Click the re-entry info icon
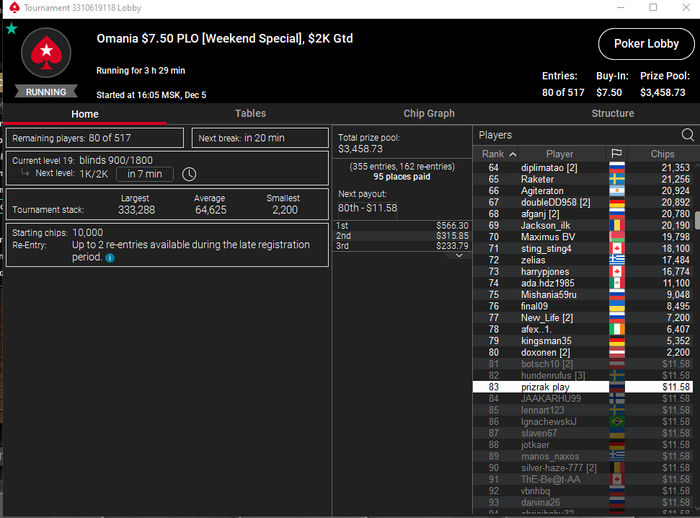The width and height of the screenshot is (700, 518). 110,258
